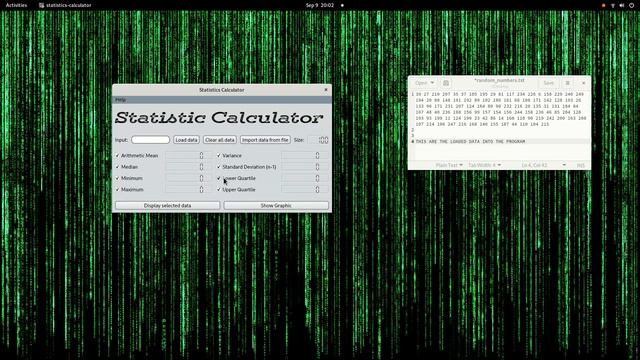Toggle the Median checkbox
This screenshot has width=640, height=360.
pos(118,167)
